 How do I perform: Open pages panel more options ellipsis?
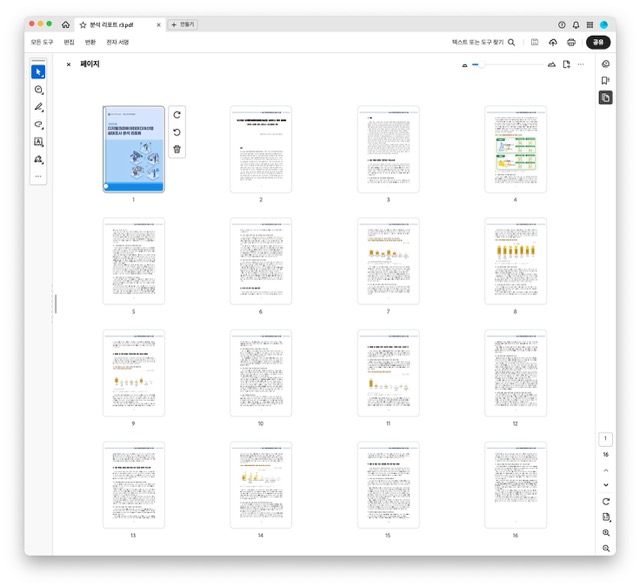[x=581, y=64]
